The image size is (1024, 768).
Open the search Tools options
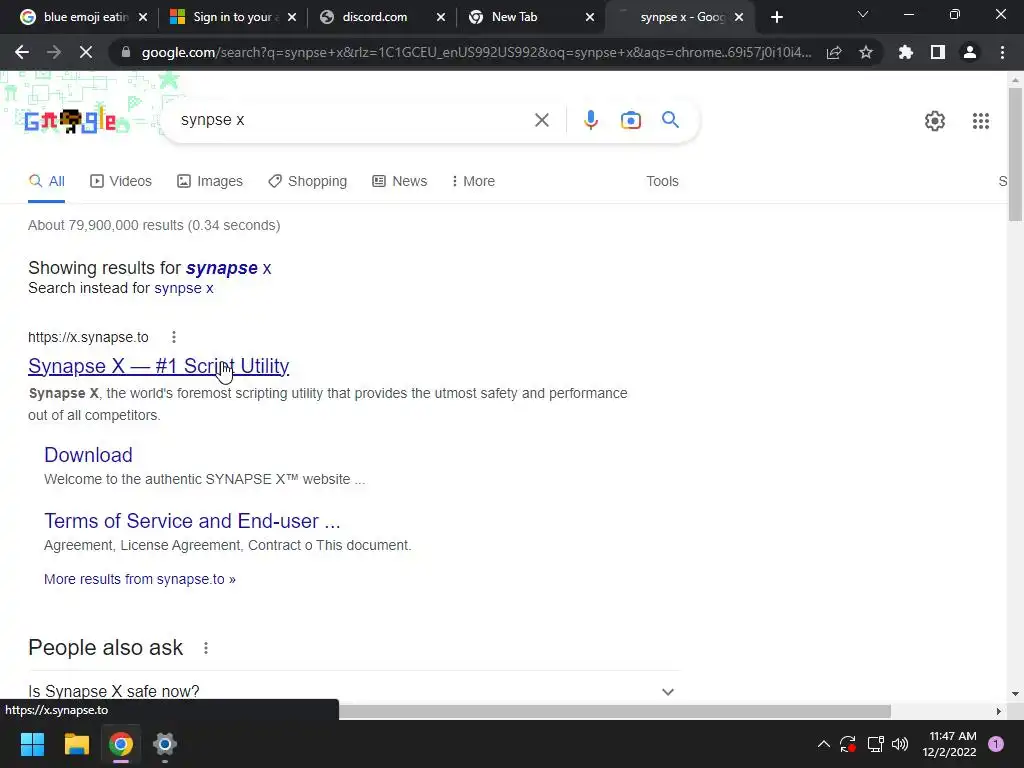point(662,181)
